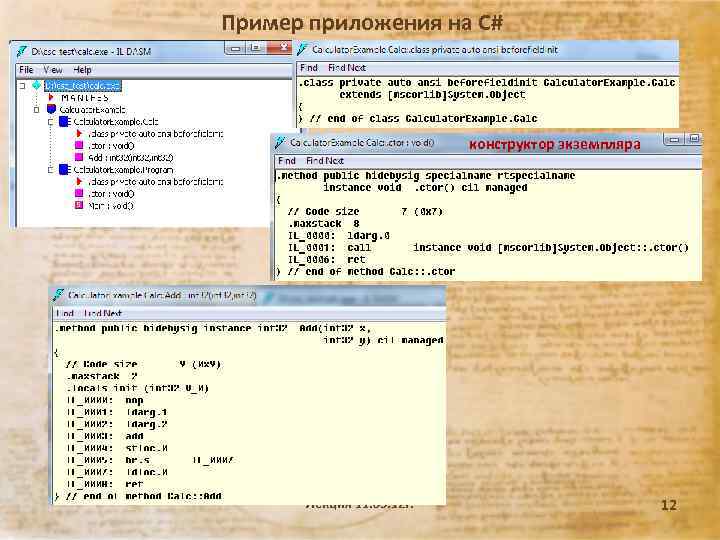The width and height of the screenshot is (720, 540).
Task: Click the blue class icon of CalculatorExample.Calc
Action: (65, 122)
